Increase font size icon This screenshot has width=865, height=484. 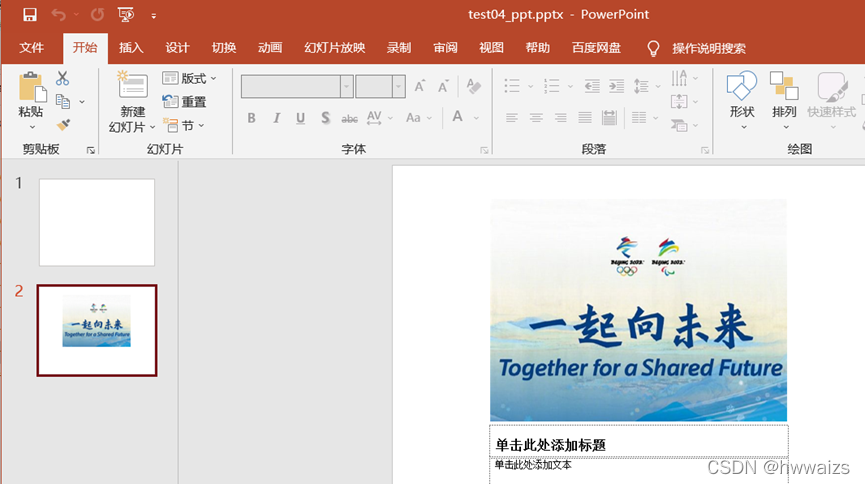tap(420, 86)
